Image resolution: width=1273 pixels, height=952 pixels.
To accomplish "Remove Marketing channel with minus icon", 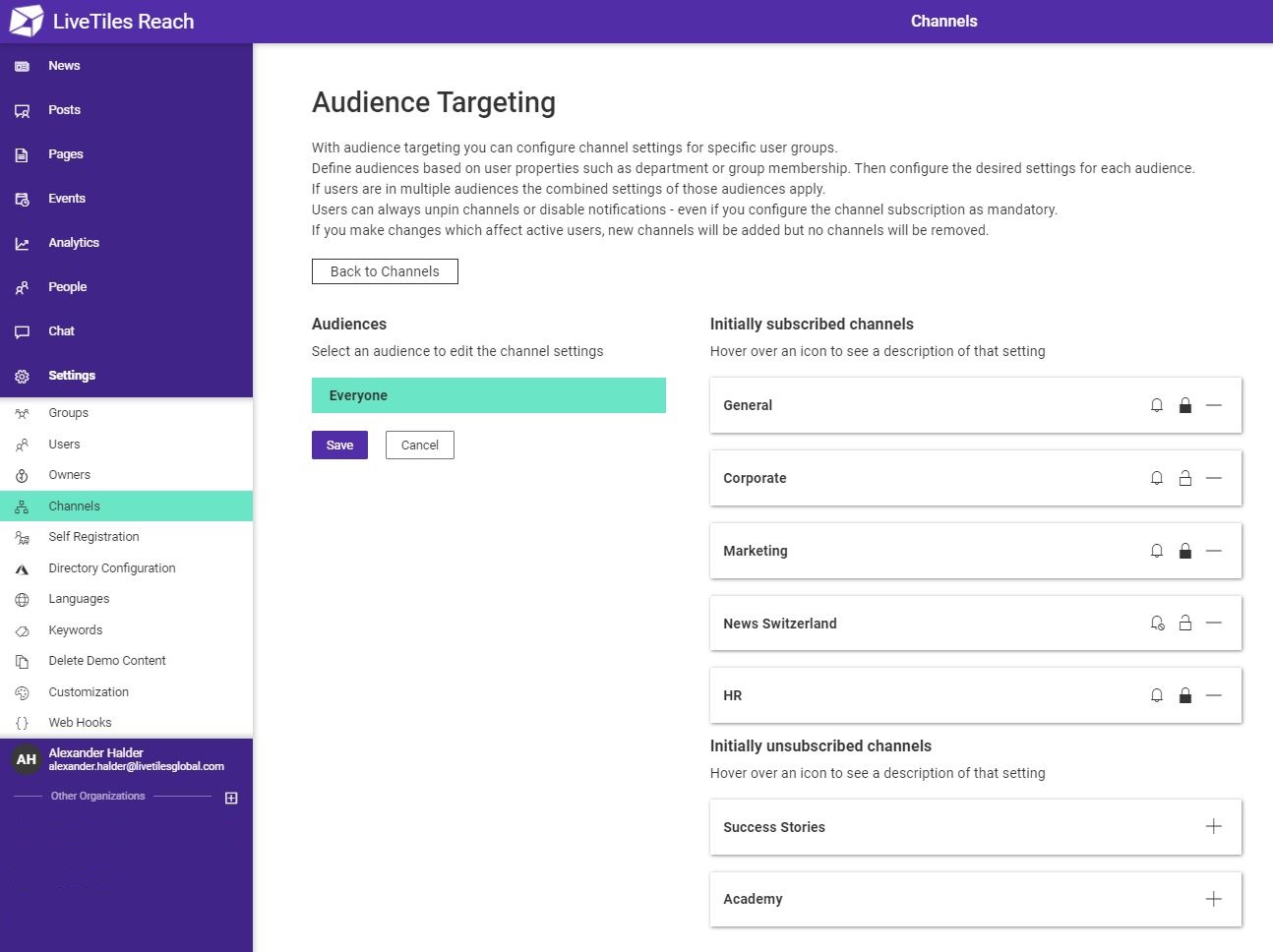I will click(1214, 551).
